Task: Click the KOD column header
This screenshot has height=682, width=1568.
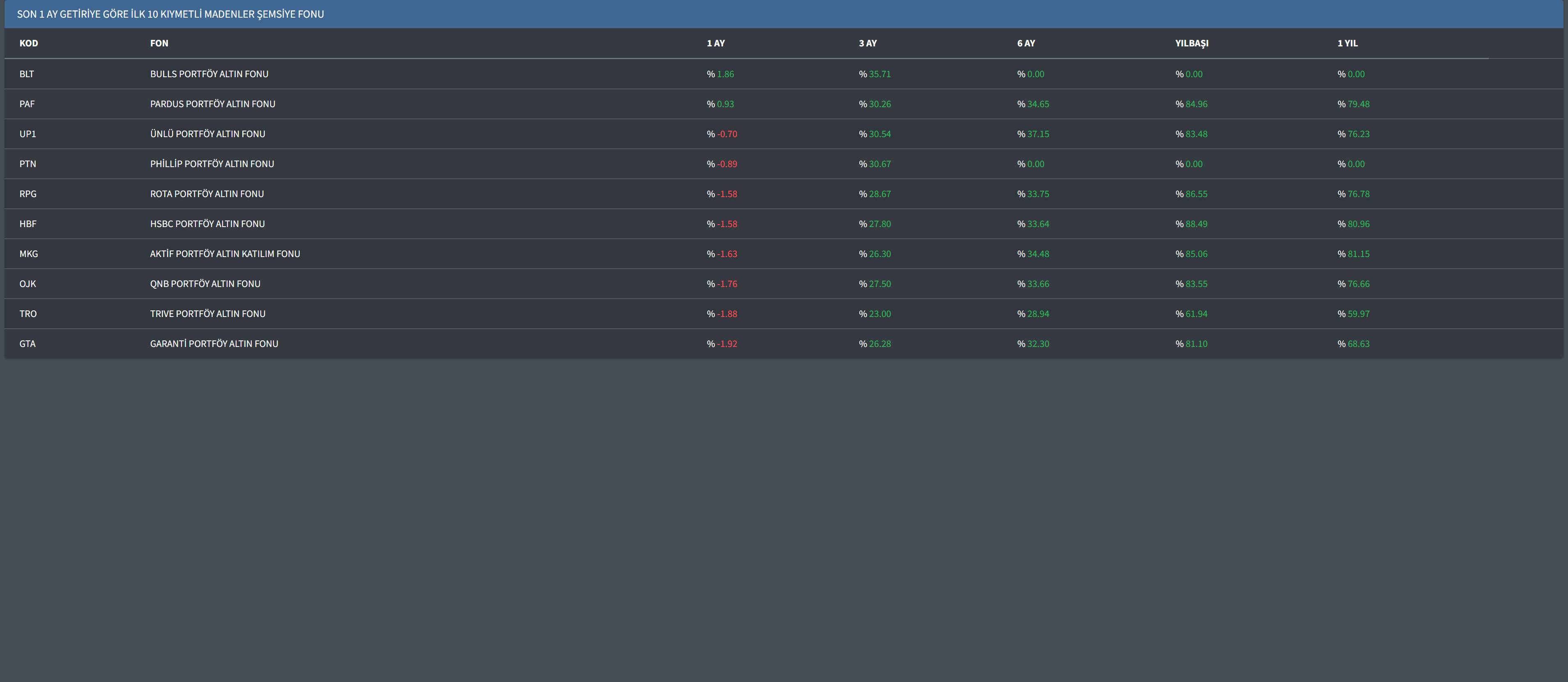Action: (29, 43)
